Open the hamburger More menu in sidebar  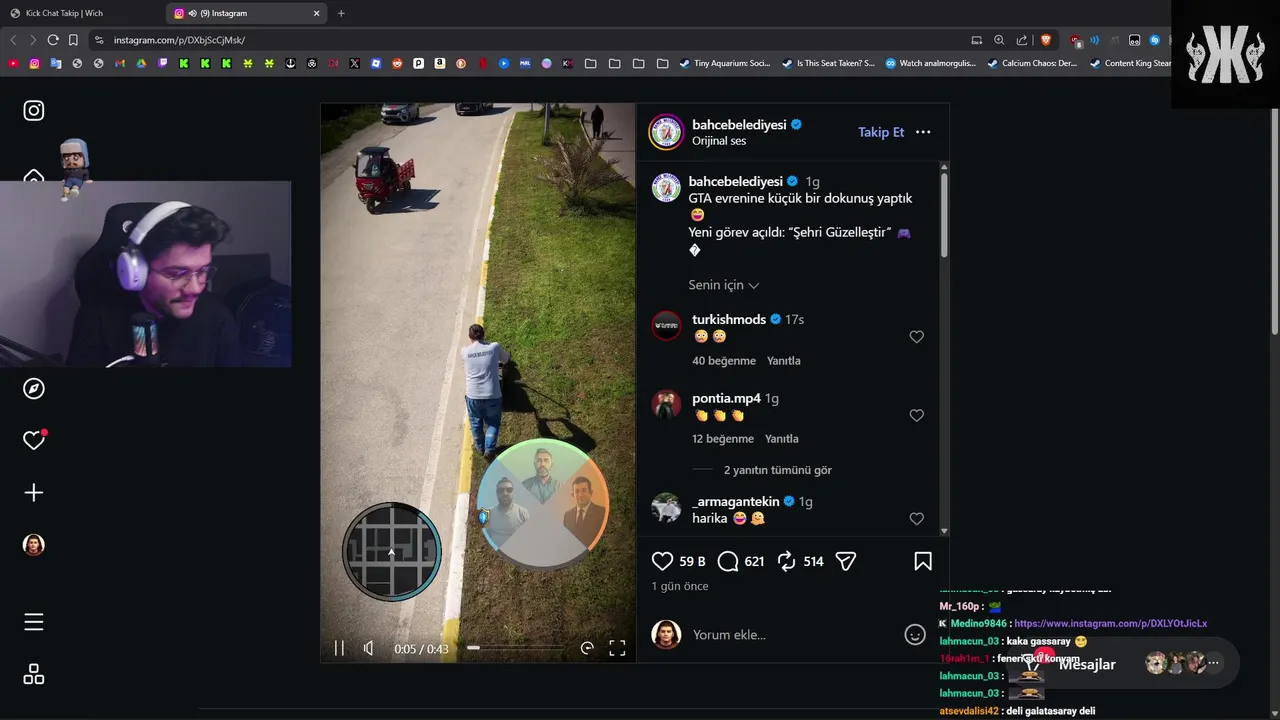point(34,622)
